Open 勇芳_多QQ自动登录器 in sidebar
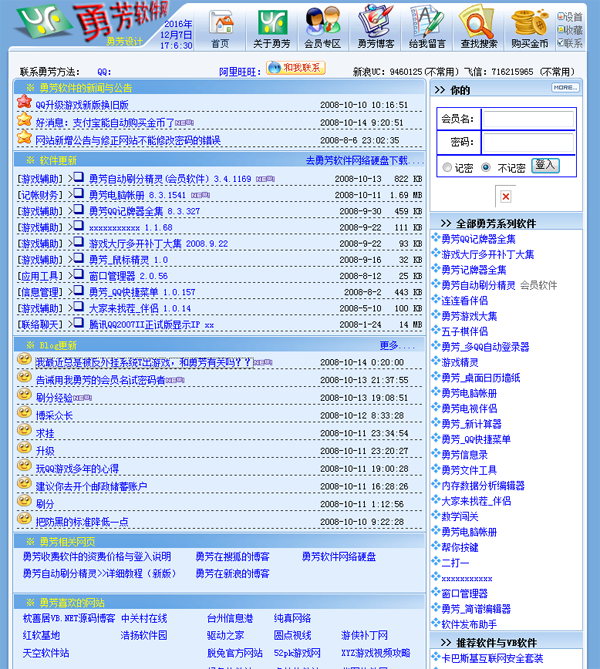Screen dimensions: 600x669 [x=485, y=347]
